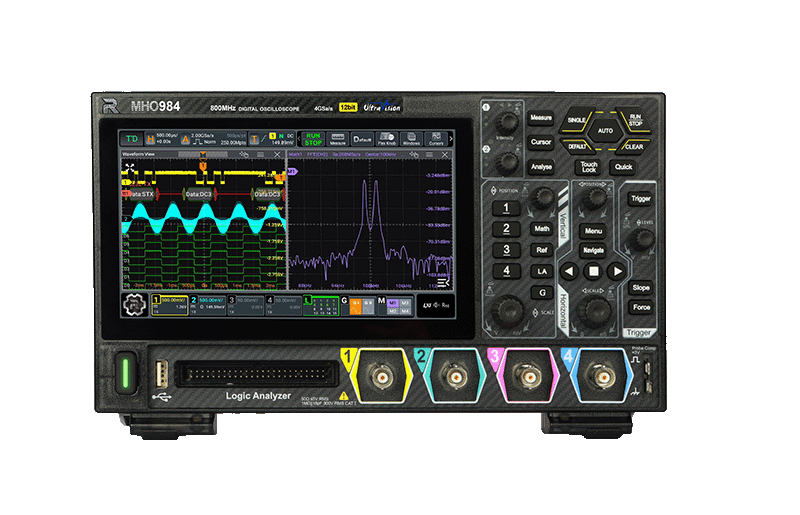Image resolution: width=800 pixels, height=515 pixels.
Task: Open the result list icon in the FFT window
Action: [x=443, y=282]
